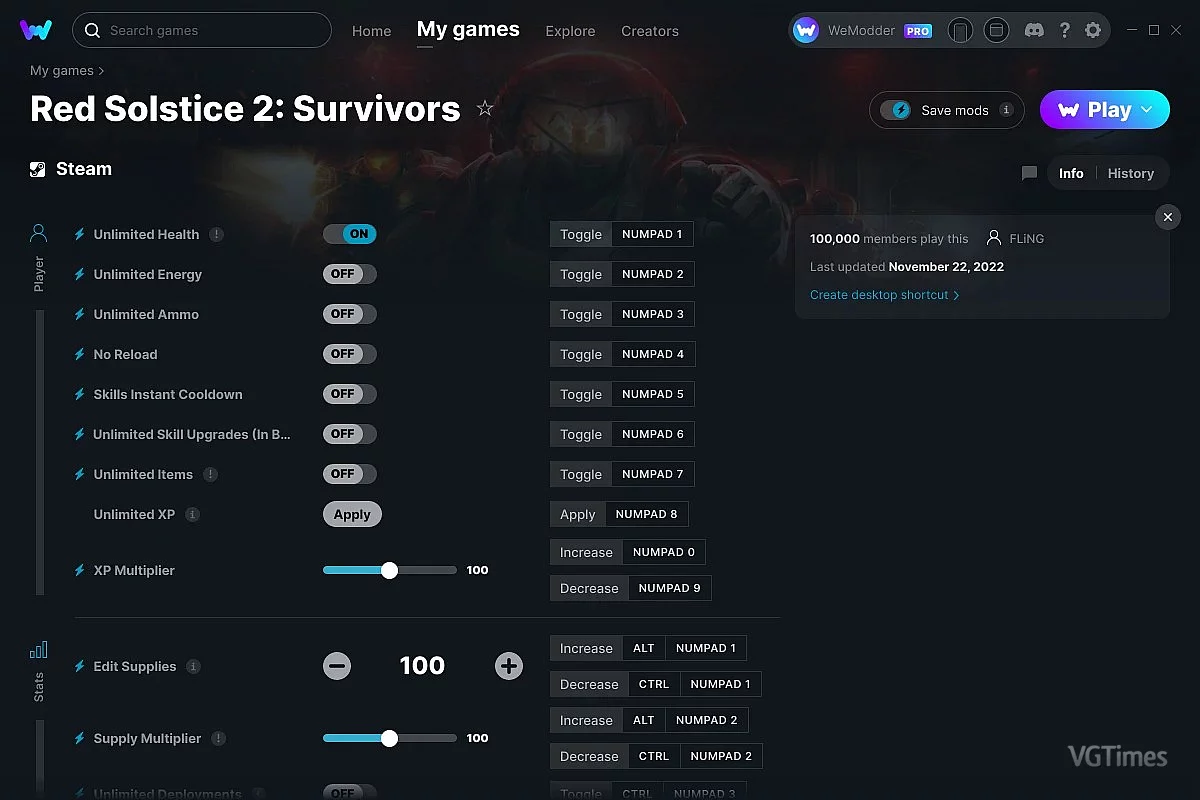Click the XP Multiplier lightning bolt icon
1200x800 pixels.
tap(80, 570)
